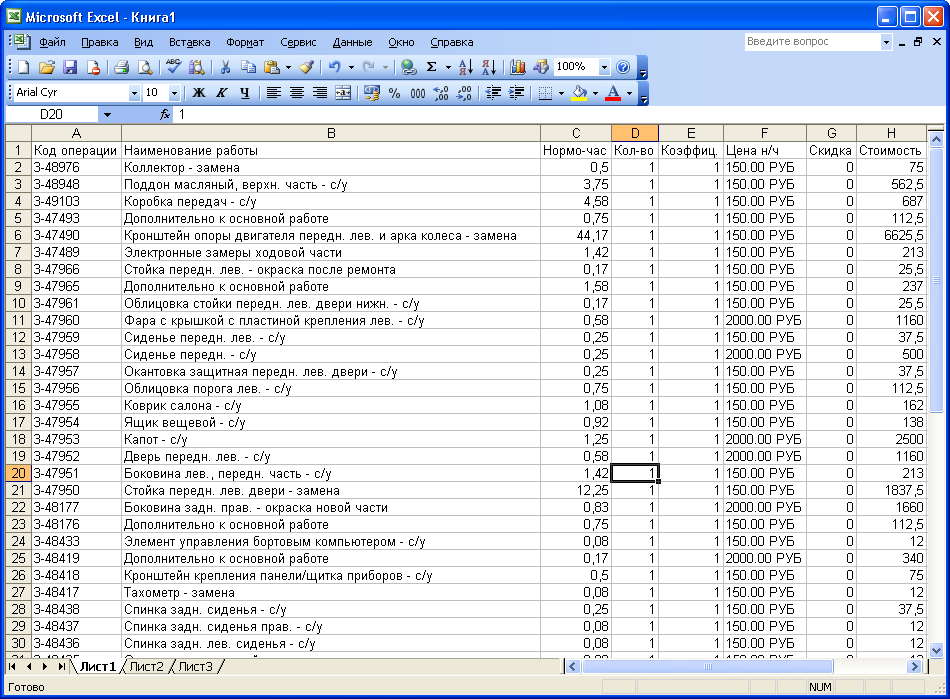Click the Fill Color paint bucket swatch

578,93
